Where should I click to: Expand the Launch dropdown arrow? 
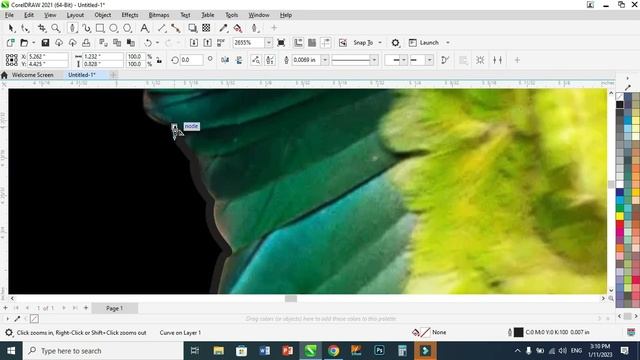point(448,42)
